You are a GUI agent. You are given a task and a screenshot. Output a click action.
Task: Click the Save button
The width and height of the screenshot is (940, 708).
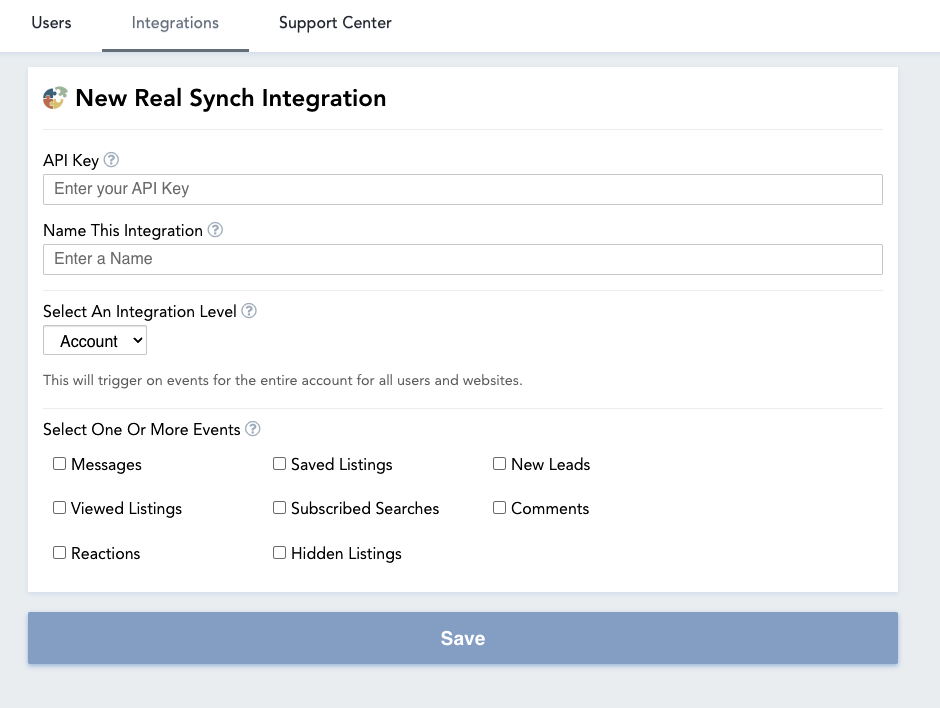point(463,638)
